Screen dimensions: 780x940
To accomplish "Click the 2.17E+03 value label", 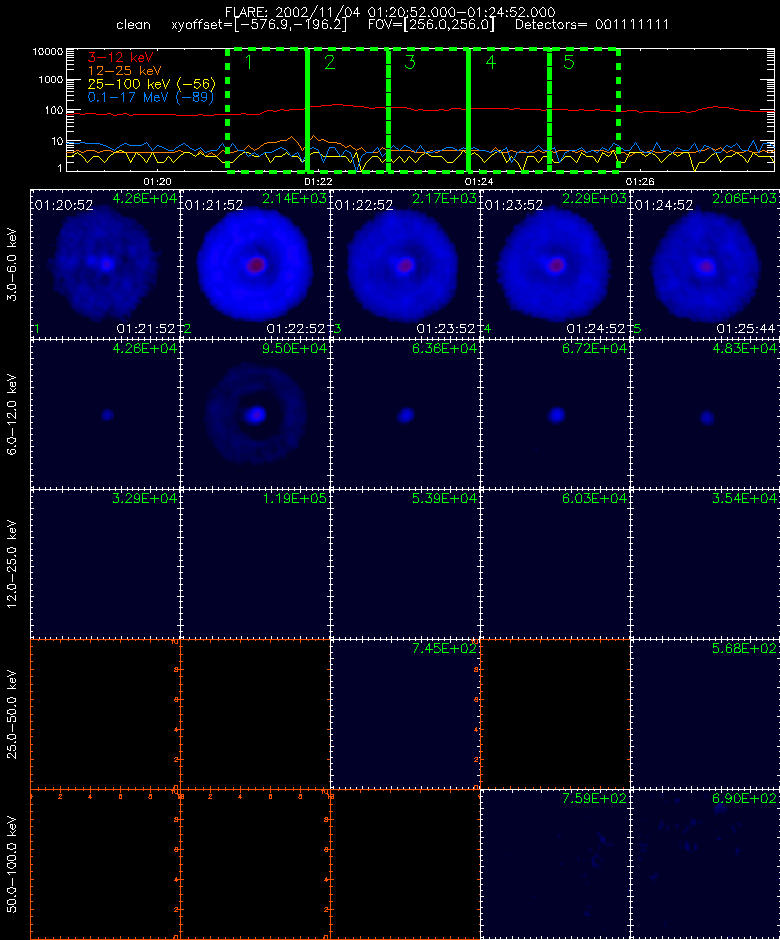I will 444,198.
